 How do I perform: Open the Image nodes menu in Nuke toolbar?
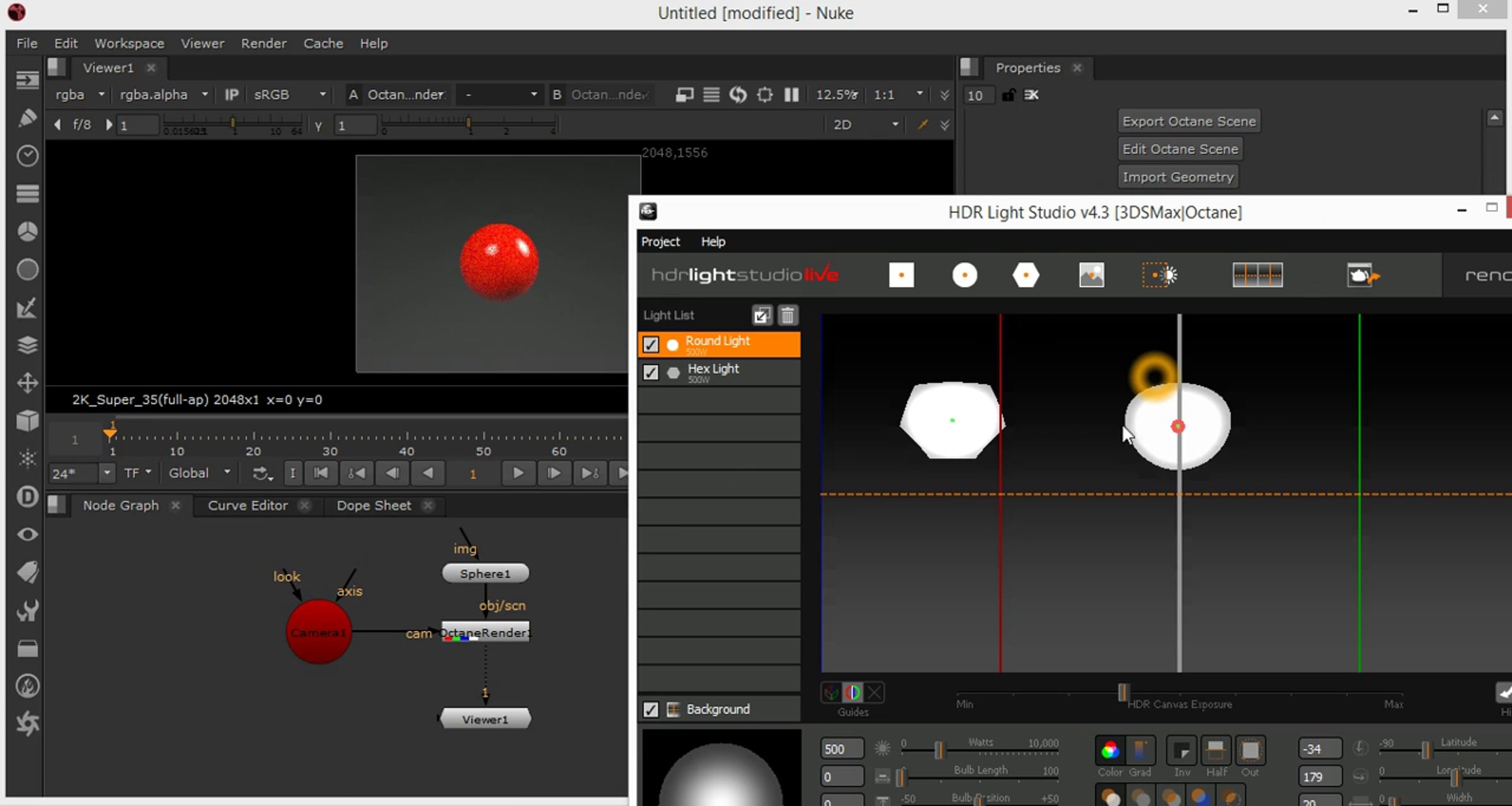27,80
